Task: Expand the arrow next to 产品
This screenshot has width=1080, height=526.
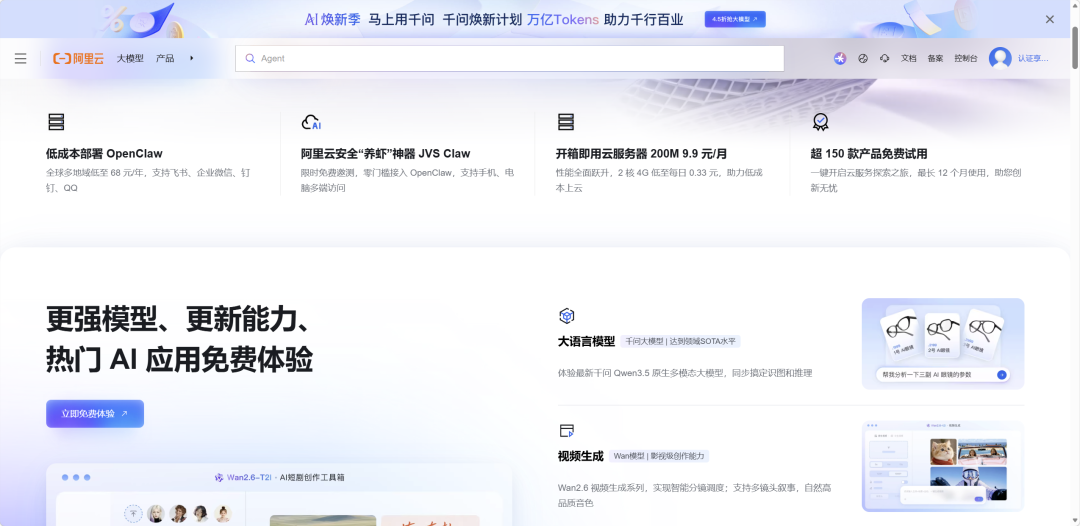Action: pyautogui.click(x=192, y=59)
